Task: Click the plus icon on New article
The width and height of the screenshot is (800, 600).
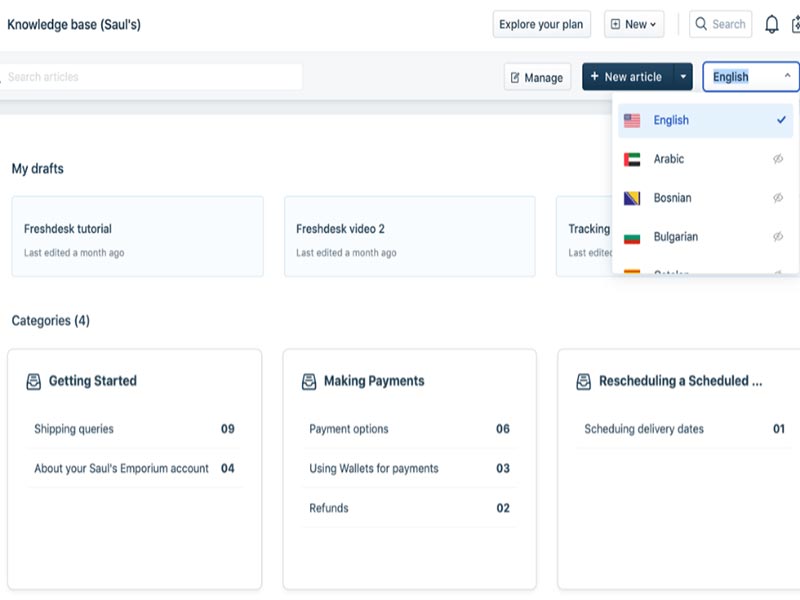Action: pyautogui.click(x=594, y=76)
